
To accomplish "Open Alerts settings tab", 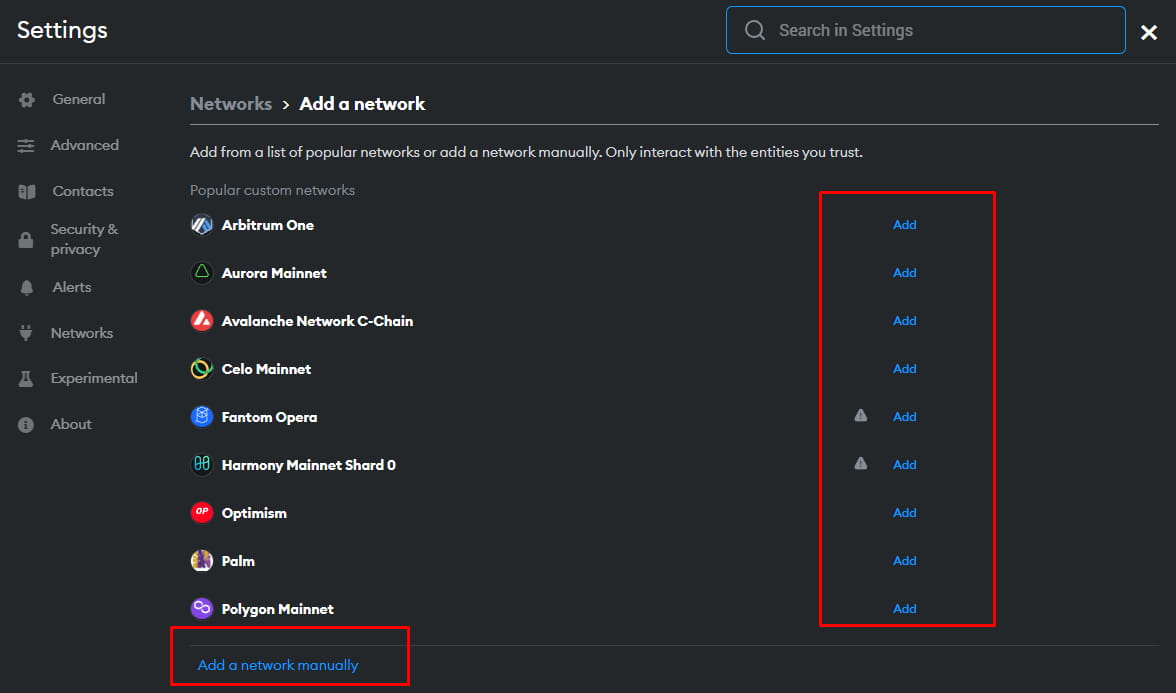I will (x=72, y=287).
